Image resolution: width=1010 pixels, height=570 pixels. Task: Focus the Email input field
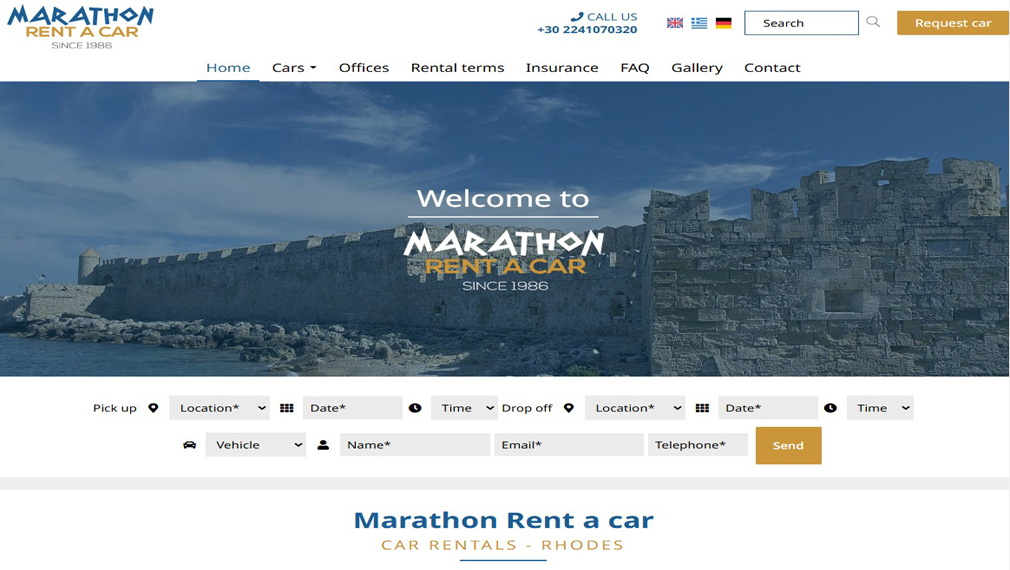pos(569,445)
